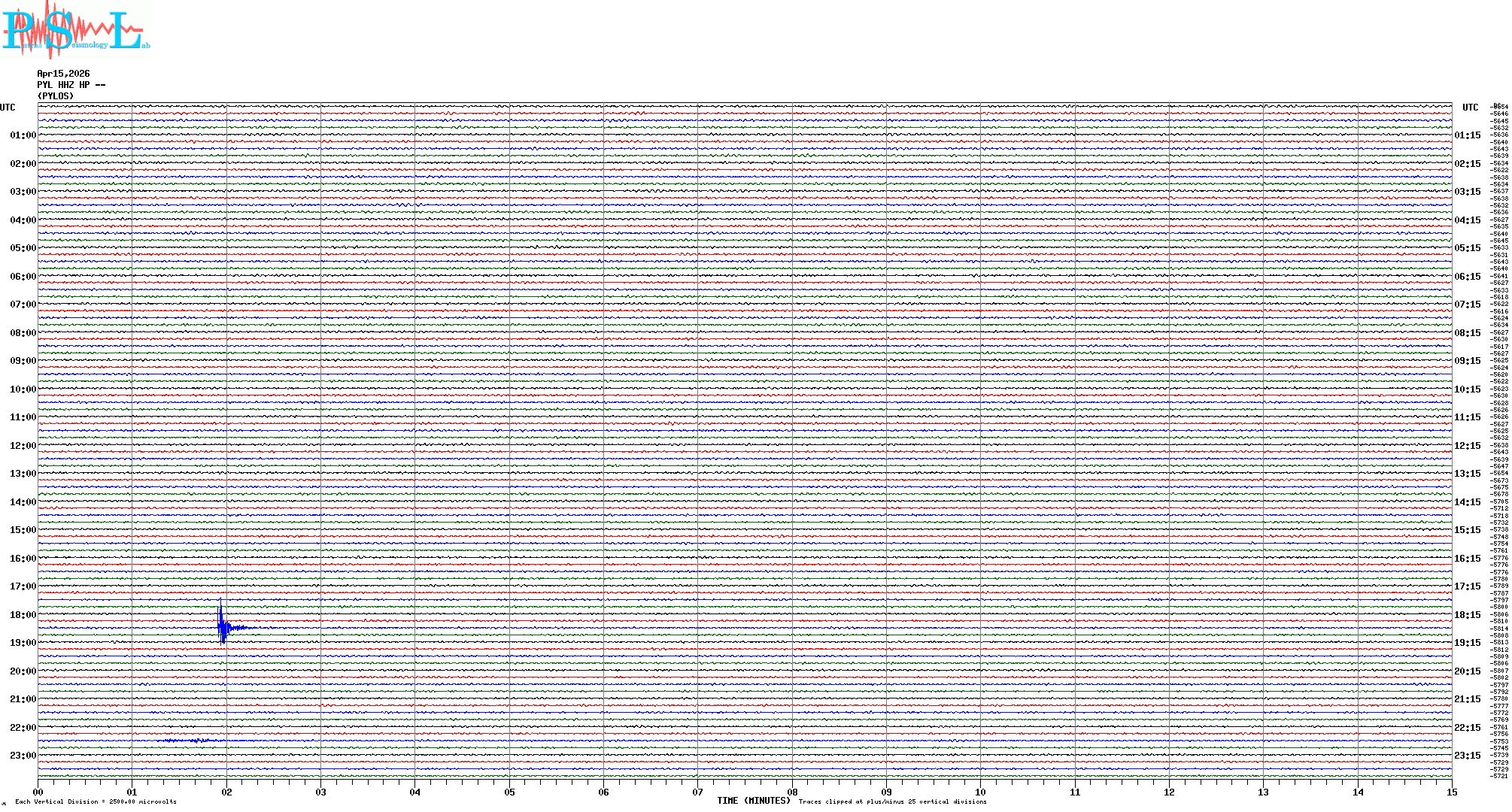Click minute marker 02 on bottom axis

[226, 792]
